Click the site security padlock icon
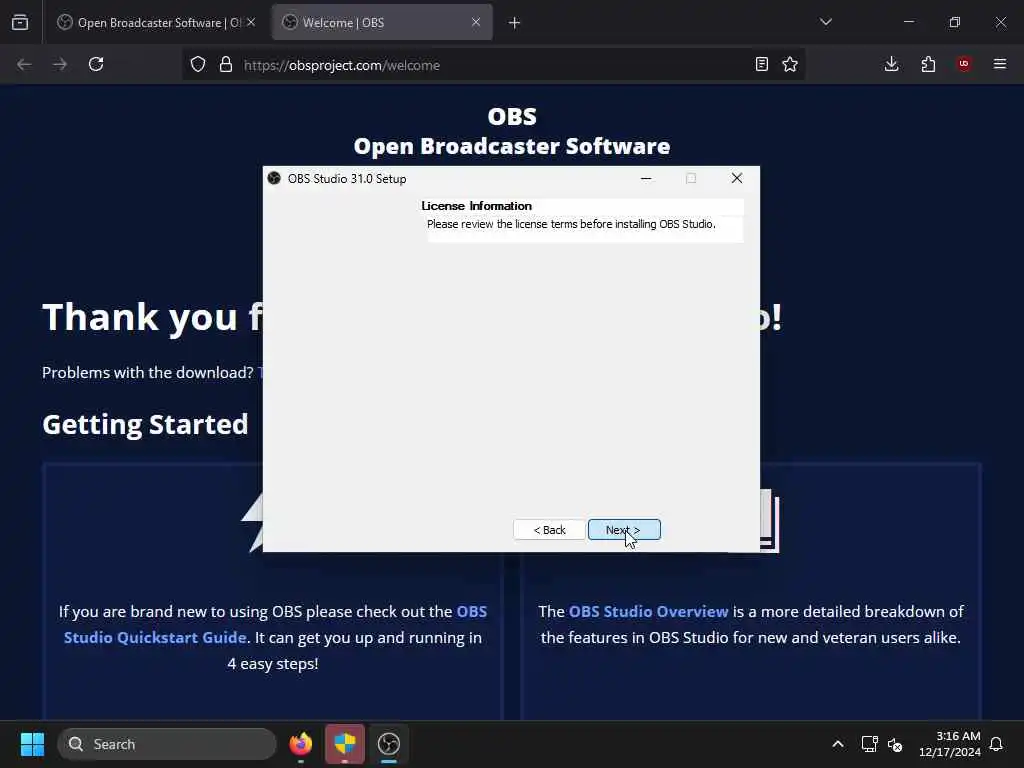This screenshot has height=768, width=1024. 226,65
